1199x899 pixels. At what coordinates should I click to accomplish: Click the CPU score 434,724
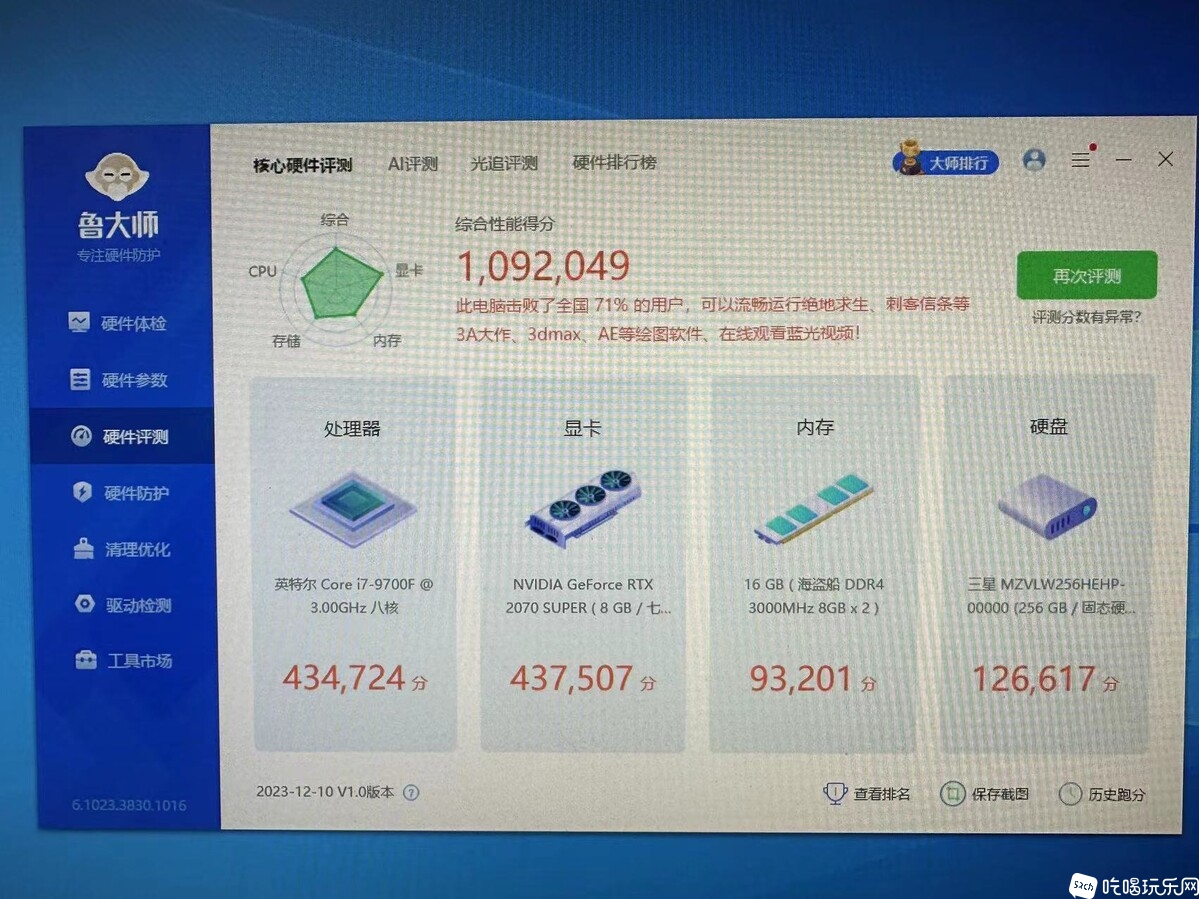click(x=343, y=679)
